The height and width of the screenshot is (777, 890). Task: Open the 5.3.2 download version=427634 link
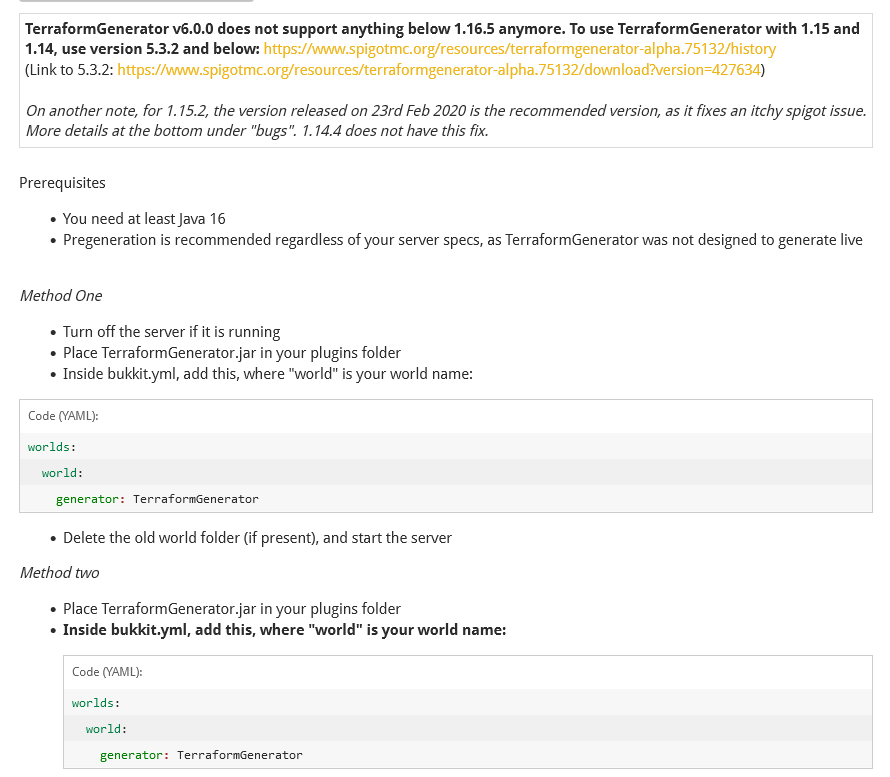[x=439, y=70]
